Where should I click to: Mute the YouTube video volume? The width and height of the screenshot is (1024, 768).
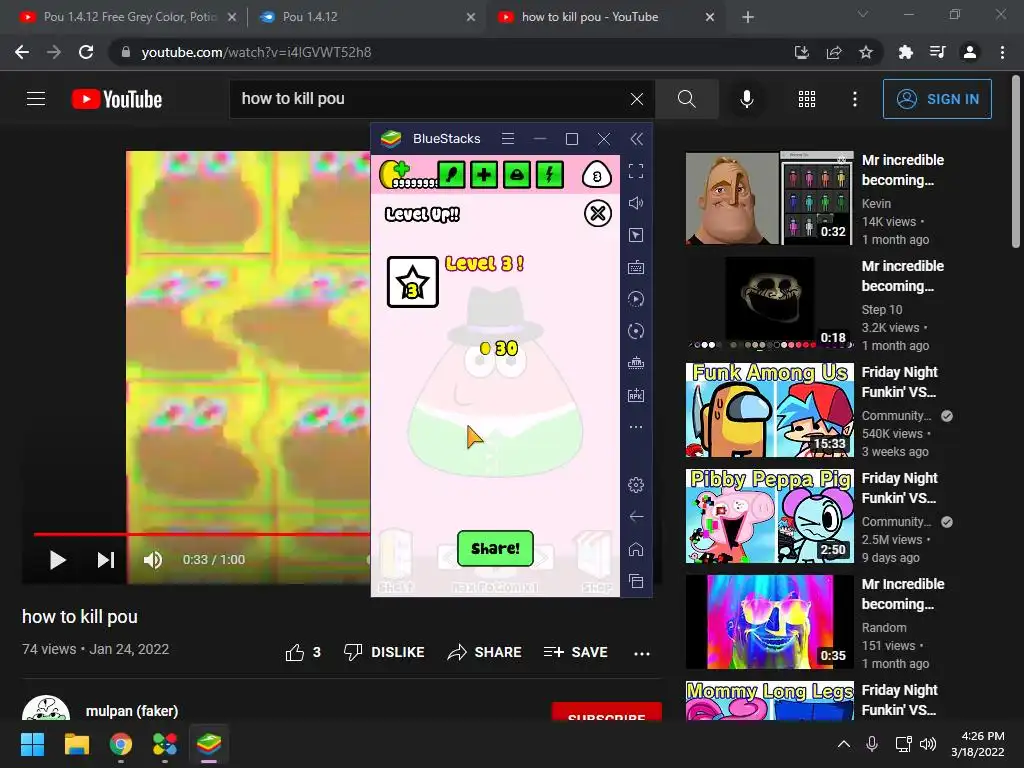(x=153, y=560)
